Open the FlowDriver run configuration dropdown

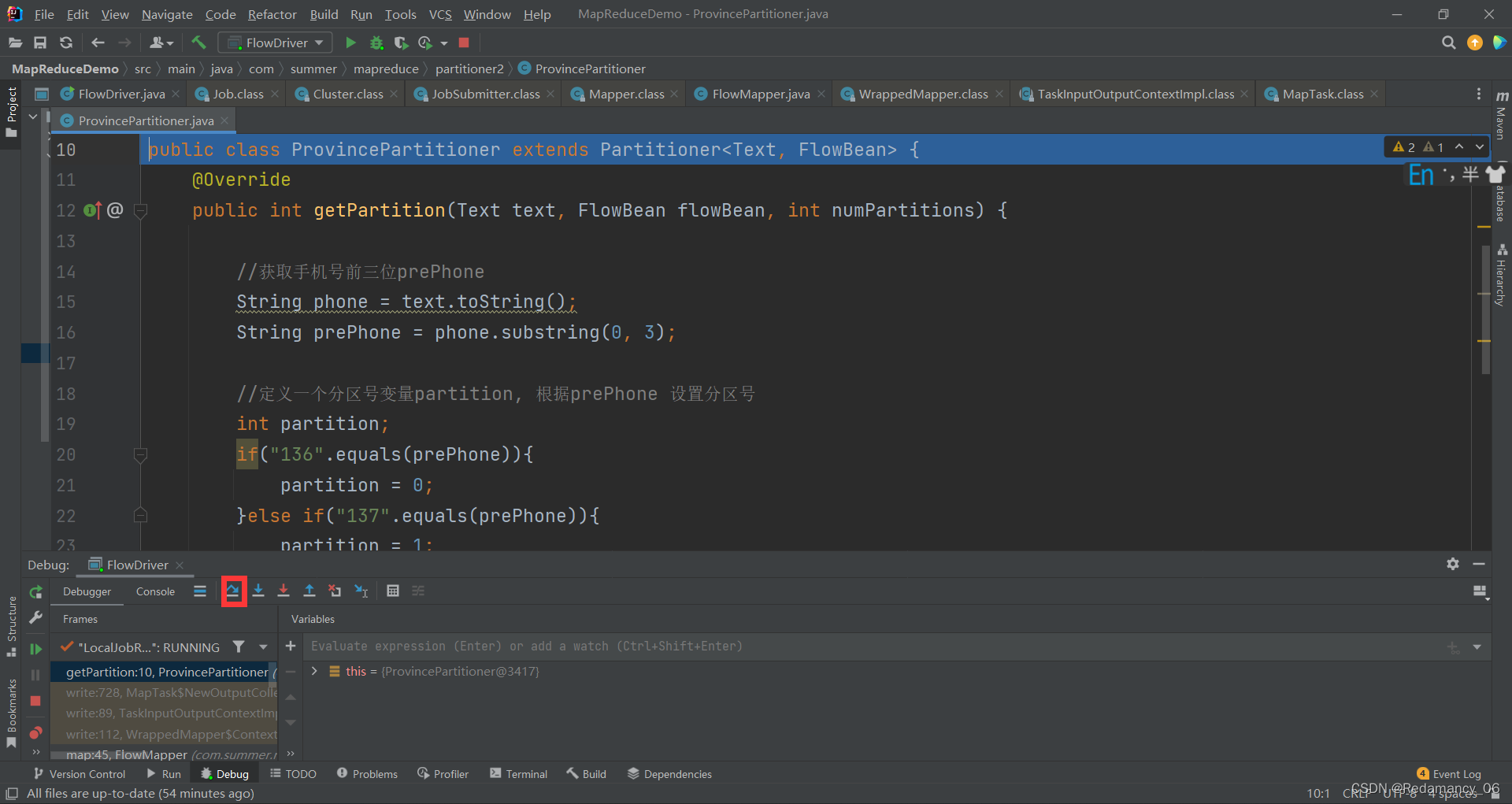[x=276, y=43]
